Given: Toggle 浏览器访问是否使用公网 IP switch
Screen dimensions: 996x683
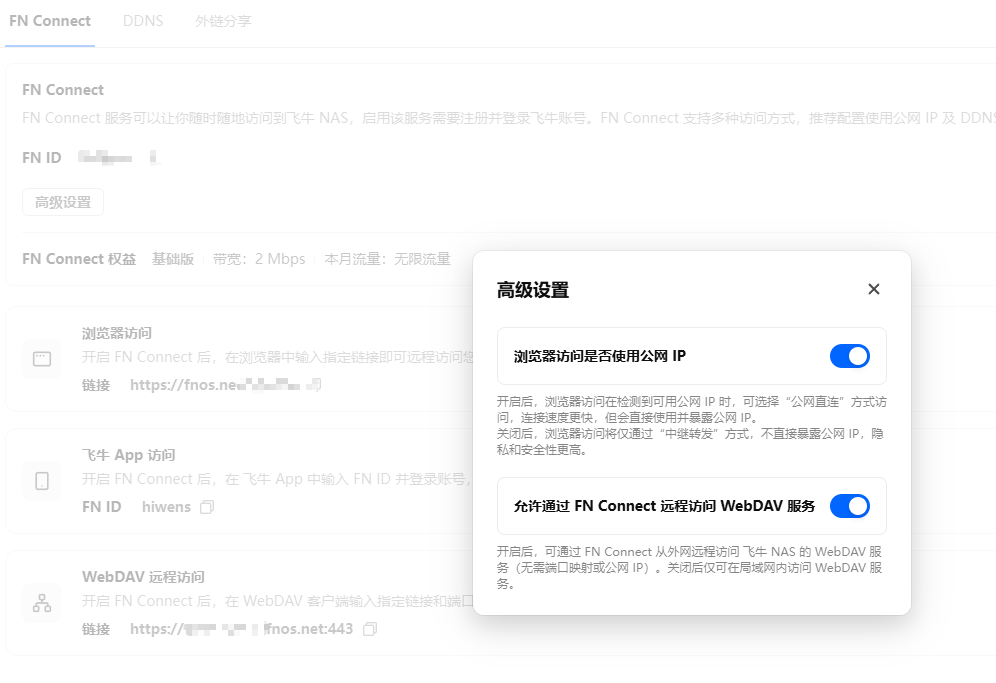Looking at the screenshot, I should pyautogui.click(x=849, y=356).
